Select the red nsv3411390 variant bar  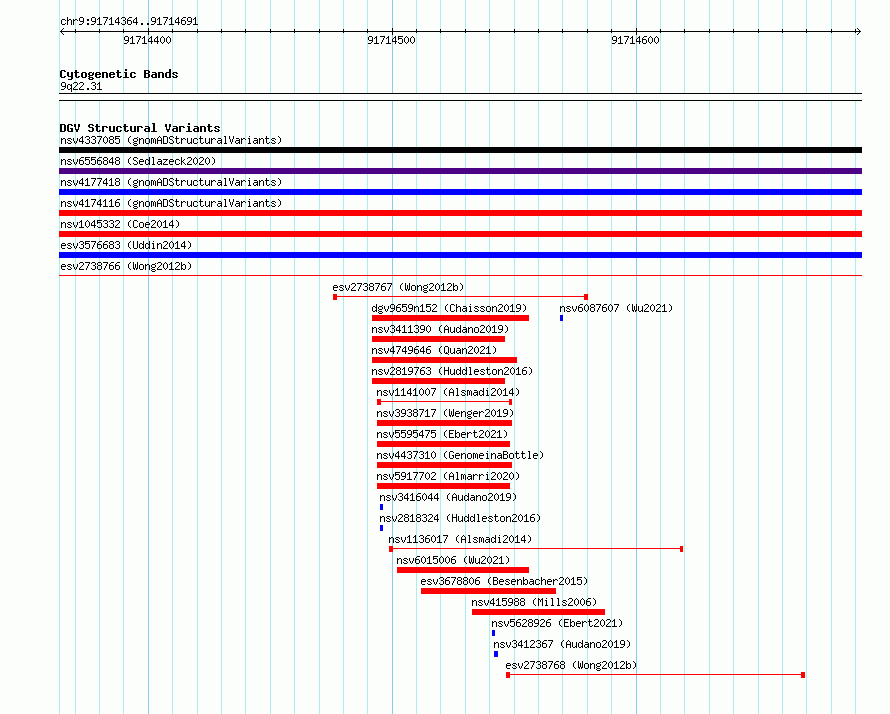click(x=438, y=339)
